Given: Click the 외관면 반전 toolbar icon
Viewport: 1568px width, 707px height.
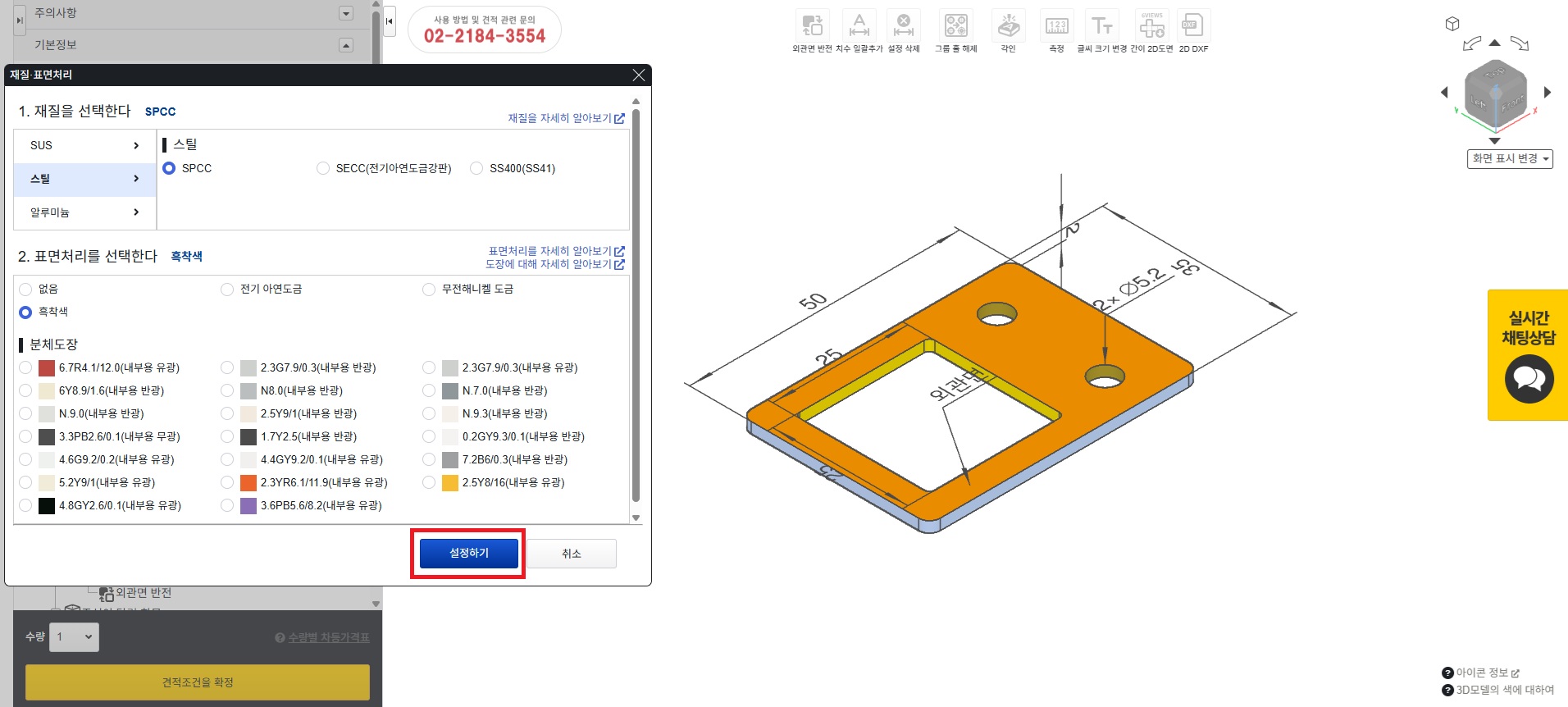Looking at the screenshot, I should pos(812,25).
